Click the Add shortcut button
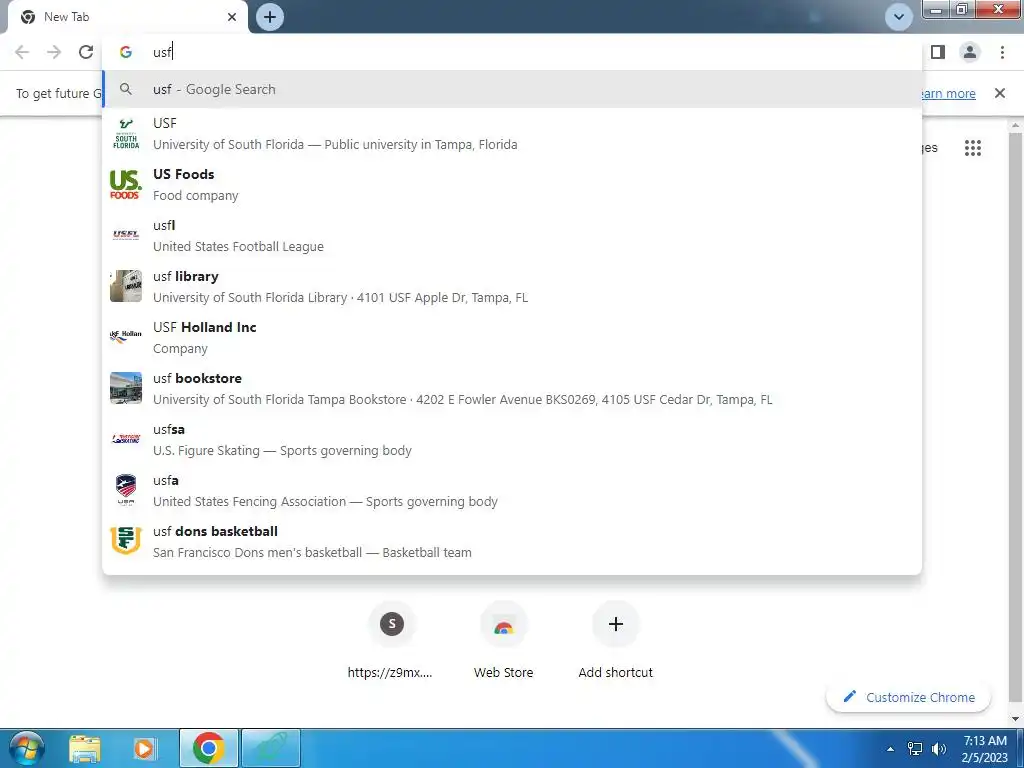The image size is (1024, 768). click(x=615, y=640)
